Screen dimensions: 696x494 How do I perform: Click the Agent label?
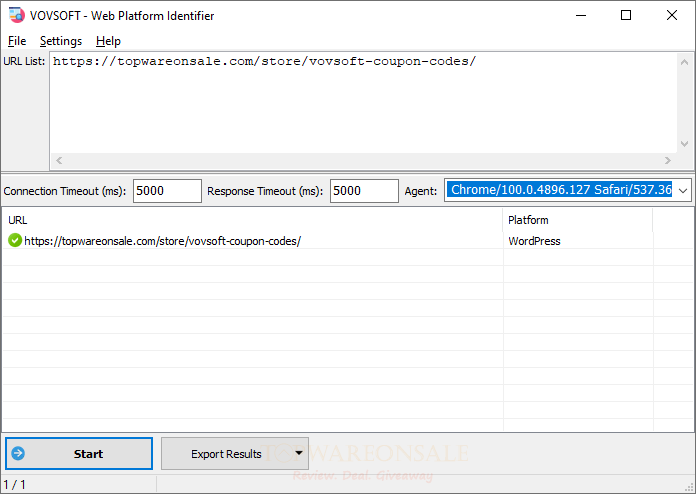point(420,191)
